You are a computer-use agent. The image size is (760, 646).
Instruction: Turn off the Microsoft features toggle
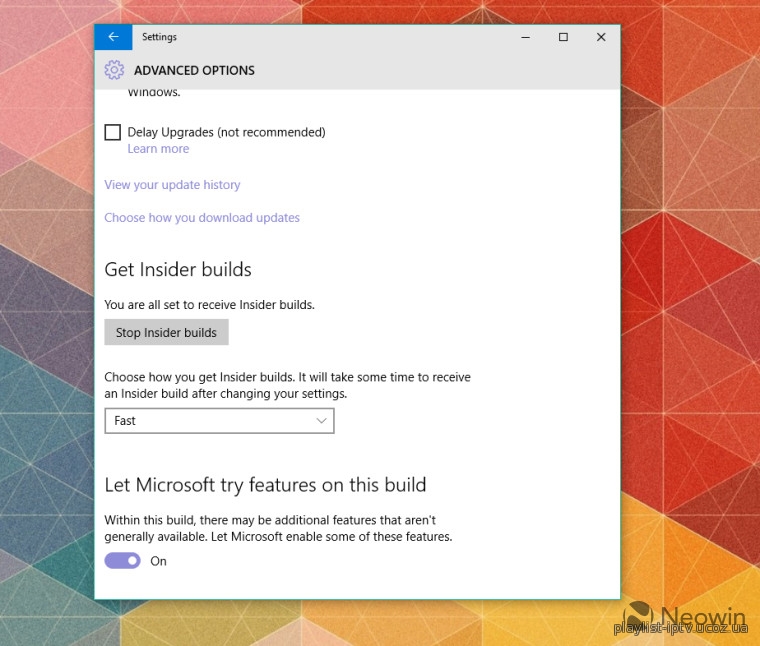coord(123,561)
